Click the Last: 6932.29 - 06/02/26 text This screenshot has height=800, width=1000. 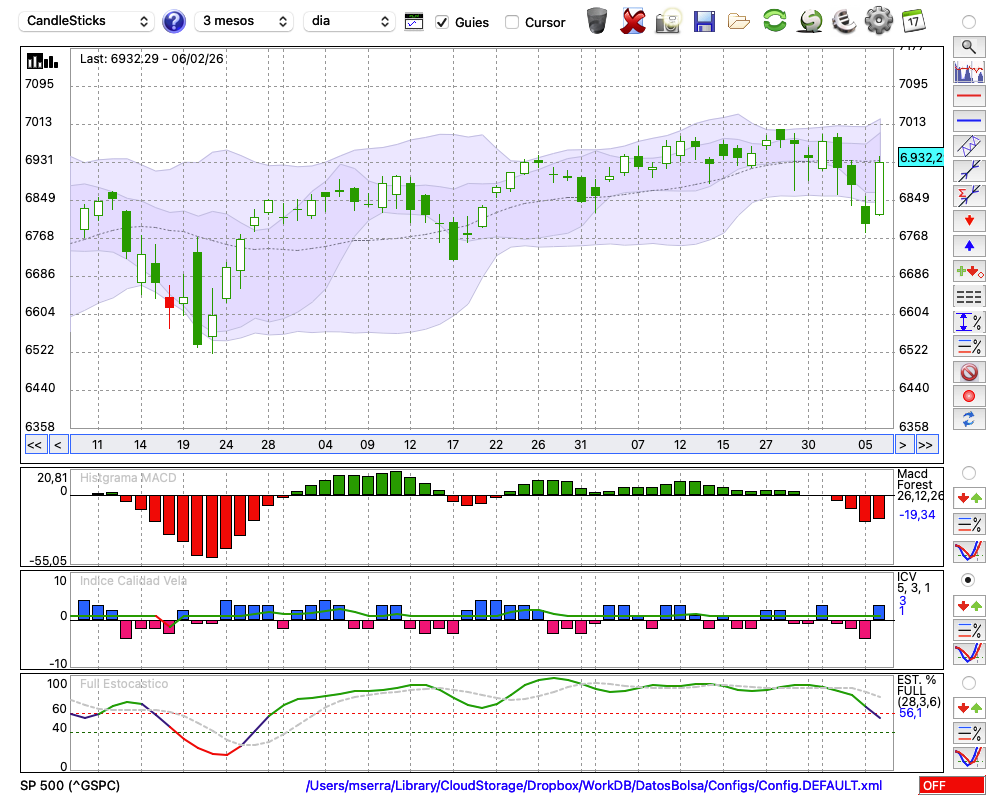152,59
